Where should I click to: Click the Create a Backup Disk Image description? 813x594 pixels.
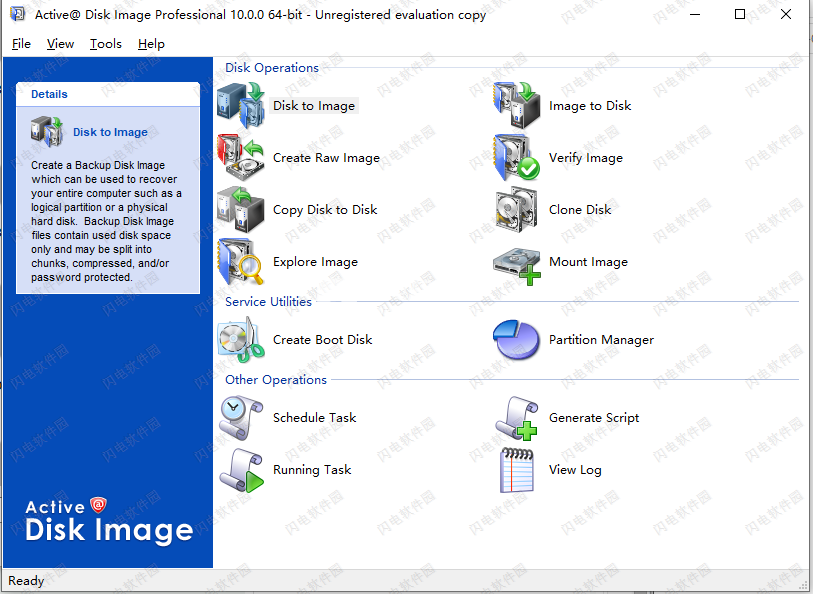click(106, 221)
